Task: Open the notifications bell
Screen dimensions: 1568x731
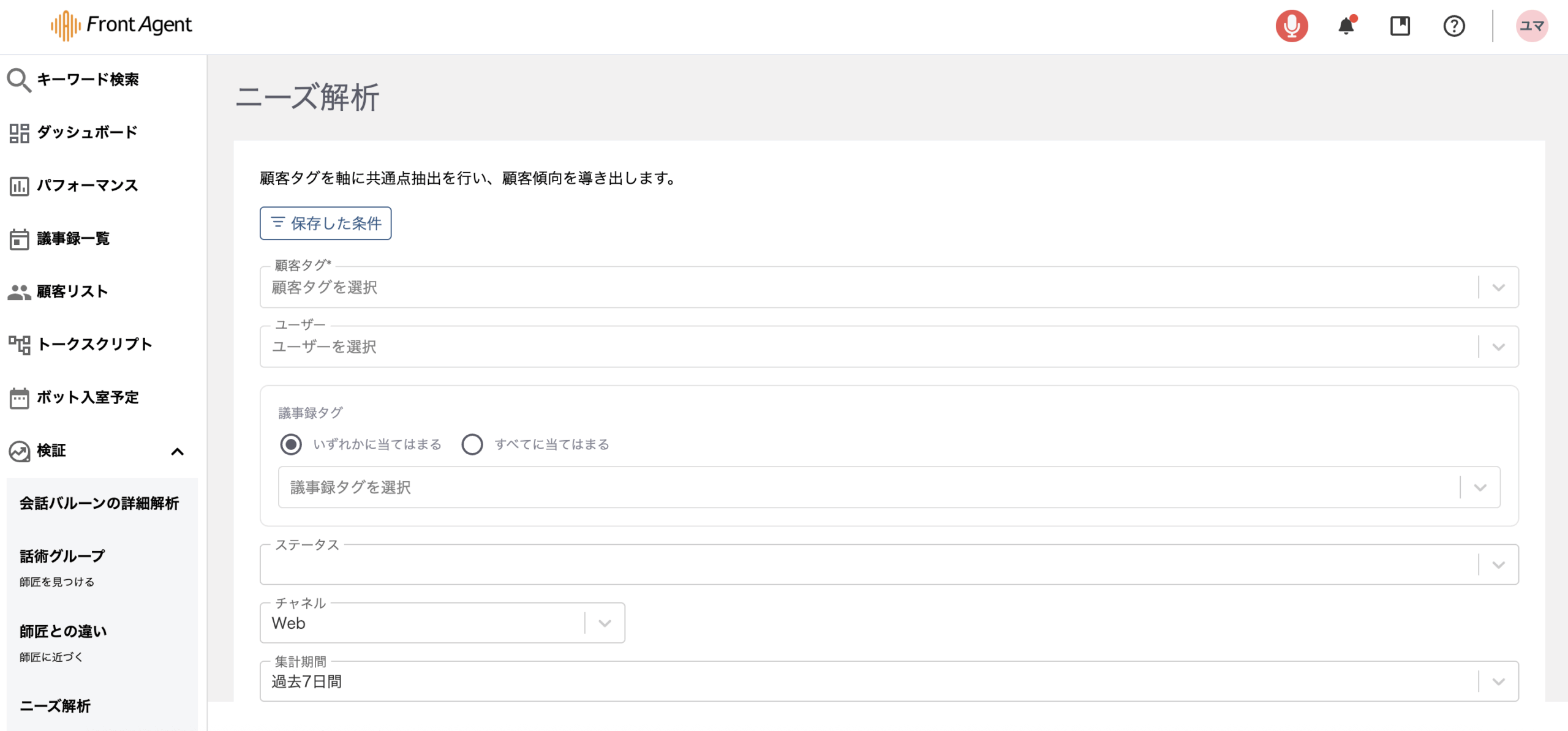Action: tap(1346, 26)
